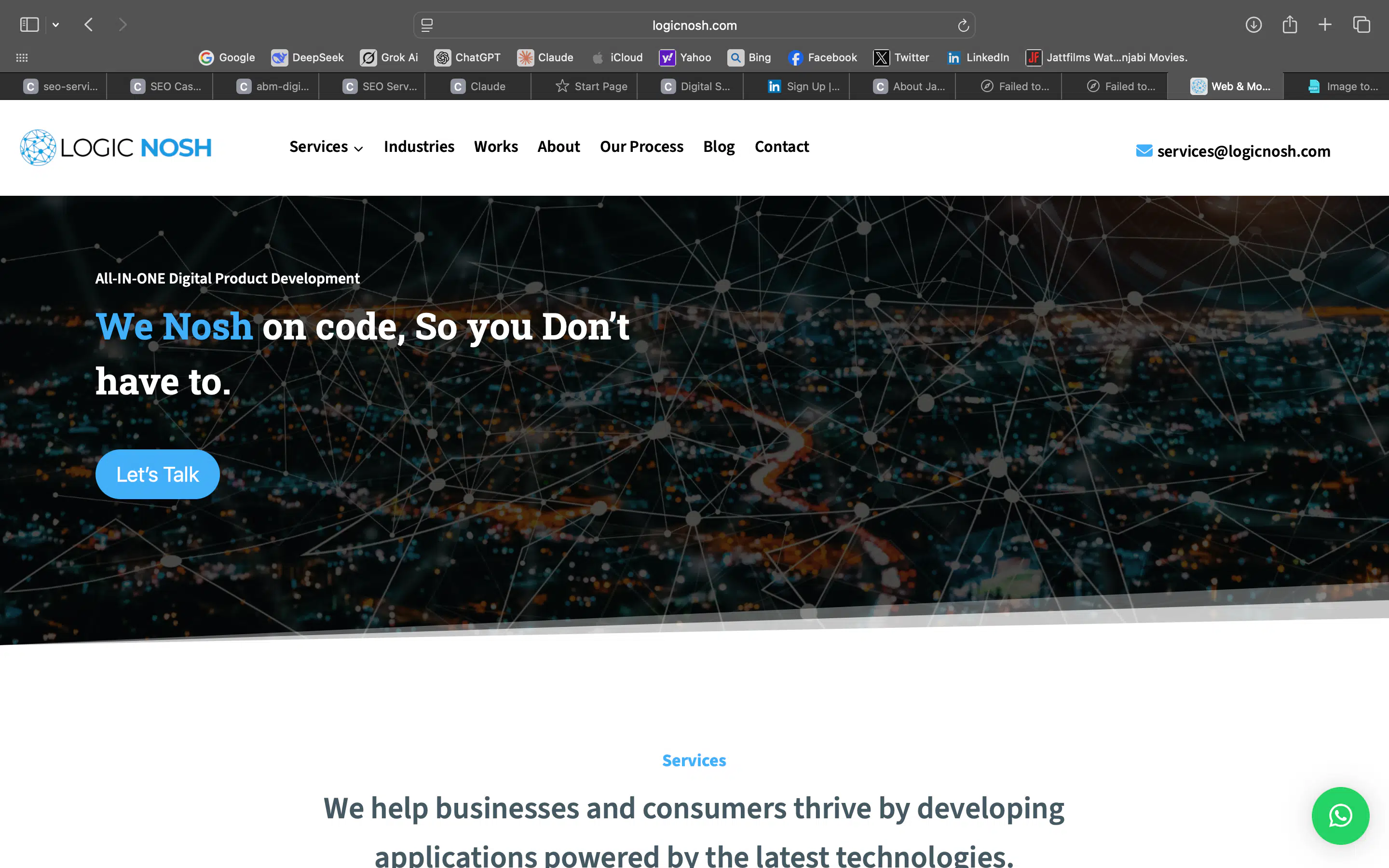
Task: Toggle the Safari sidebar icon
Action: [x=29, y=25]
